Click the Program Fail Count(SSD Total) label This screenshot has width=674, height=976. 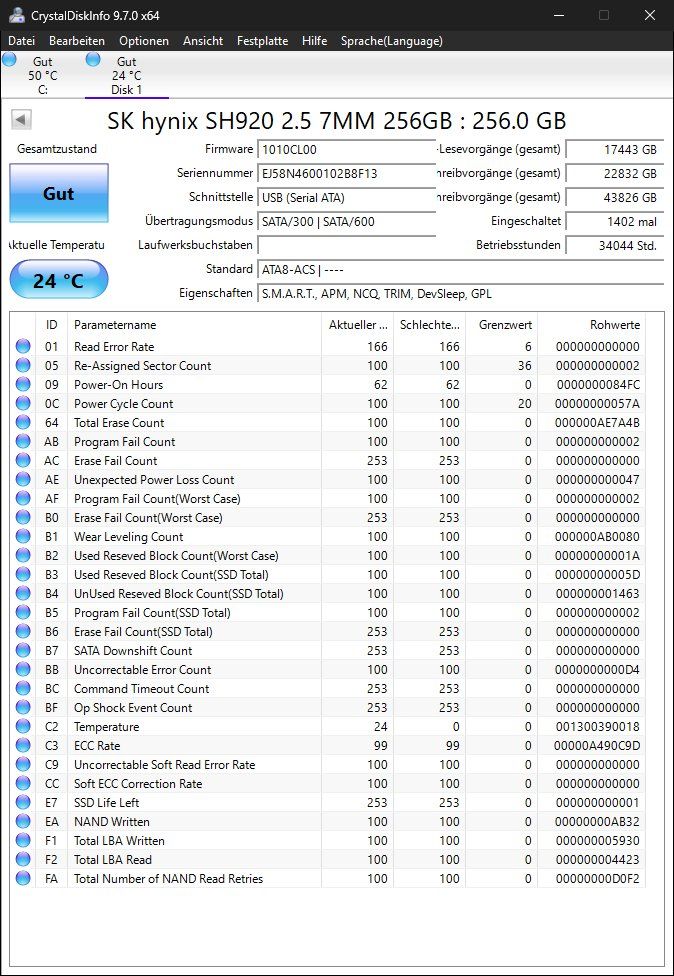pos(152,612)
